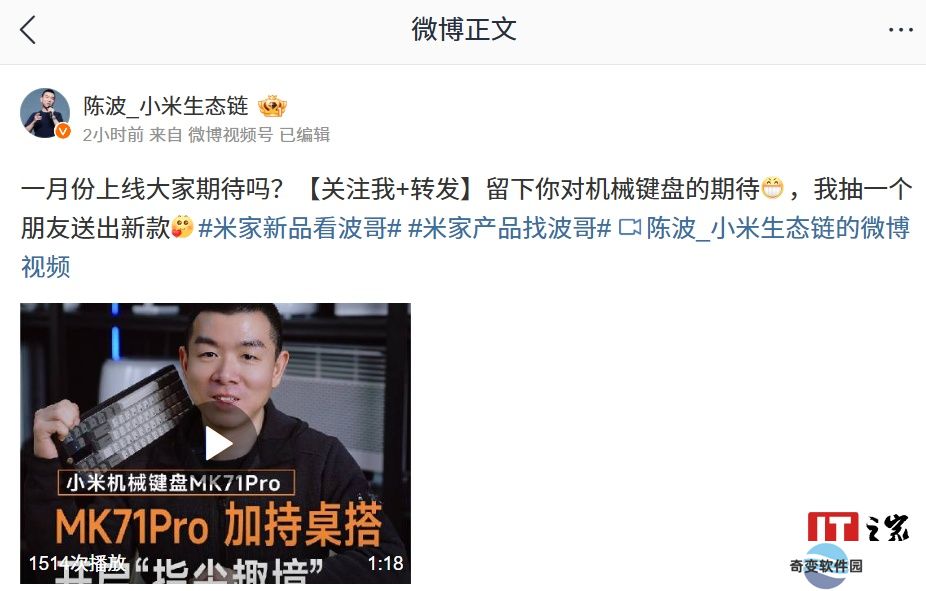
Task: Play the video with the center play button
Action: point(217,444)
